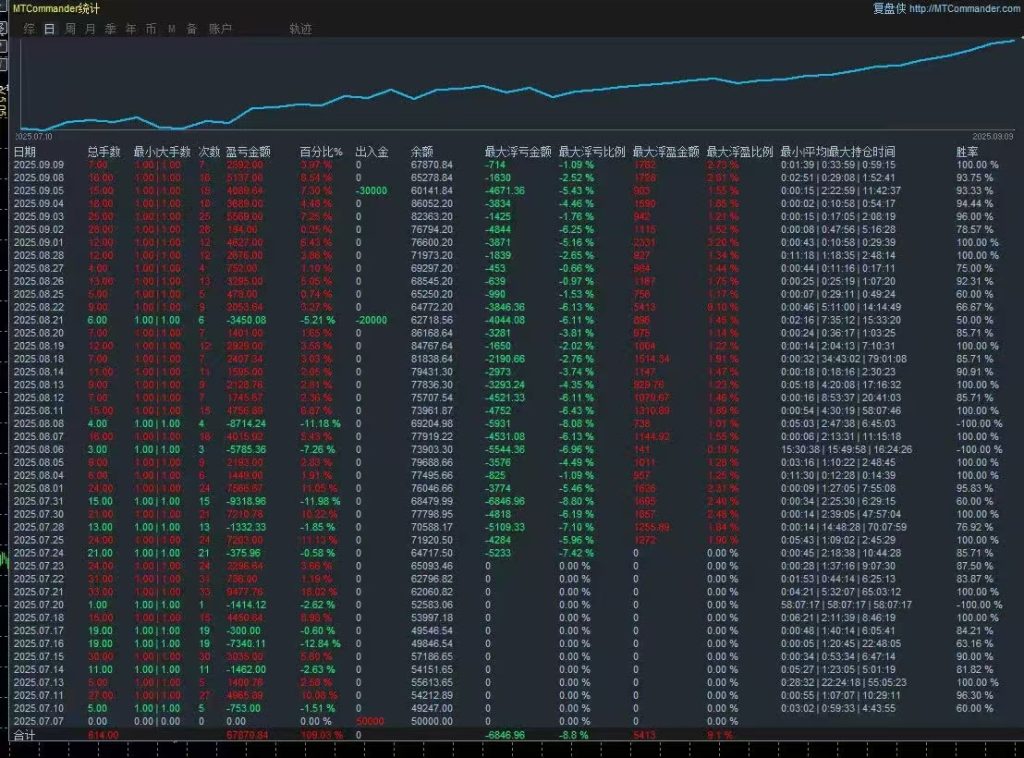Click the 盈亏金额 column header
Image resolution: width=1024 pixels, height=758 pixels.
248,152
